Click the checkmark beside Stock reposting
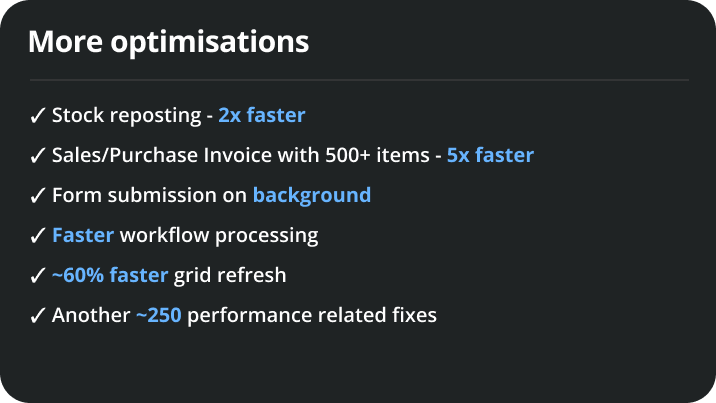Screen dimensions: 716x403 click(x=37, y=115)
